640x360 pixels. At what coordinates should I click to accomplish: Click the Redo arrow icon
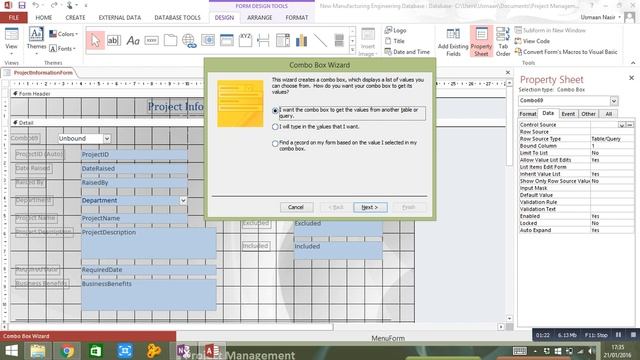[53, 5]
